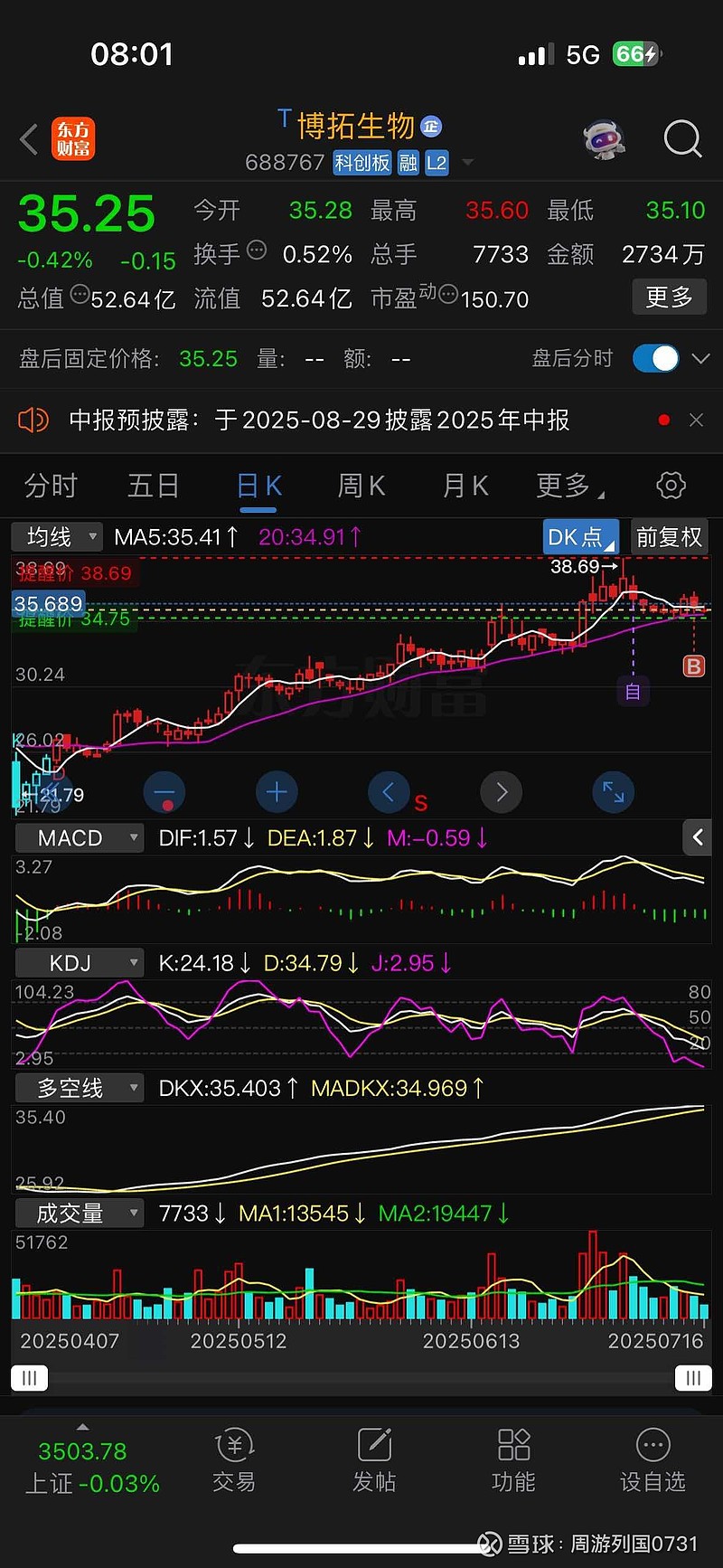The image size is (723, 1568).
Task: Open the MACD indicator dropdown
Action: [x=80, y=838]
